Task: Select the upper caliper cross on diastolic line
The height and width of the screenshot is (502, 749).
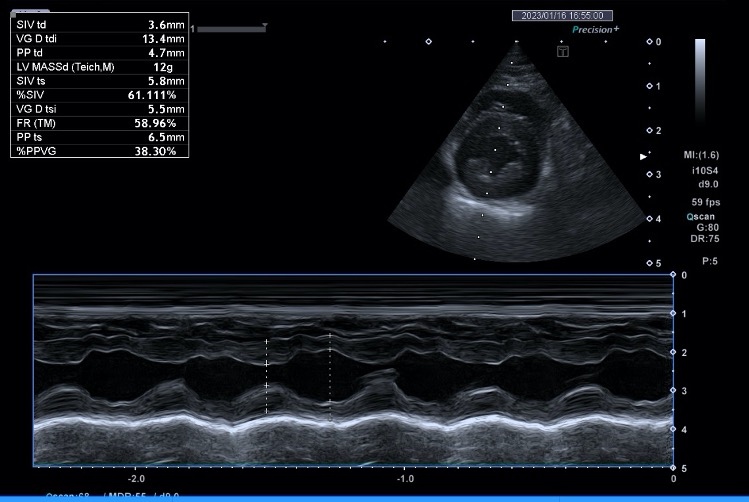Action: point(267,342)
